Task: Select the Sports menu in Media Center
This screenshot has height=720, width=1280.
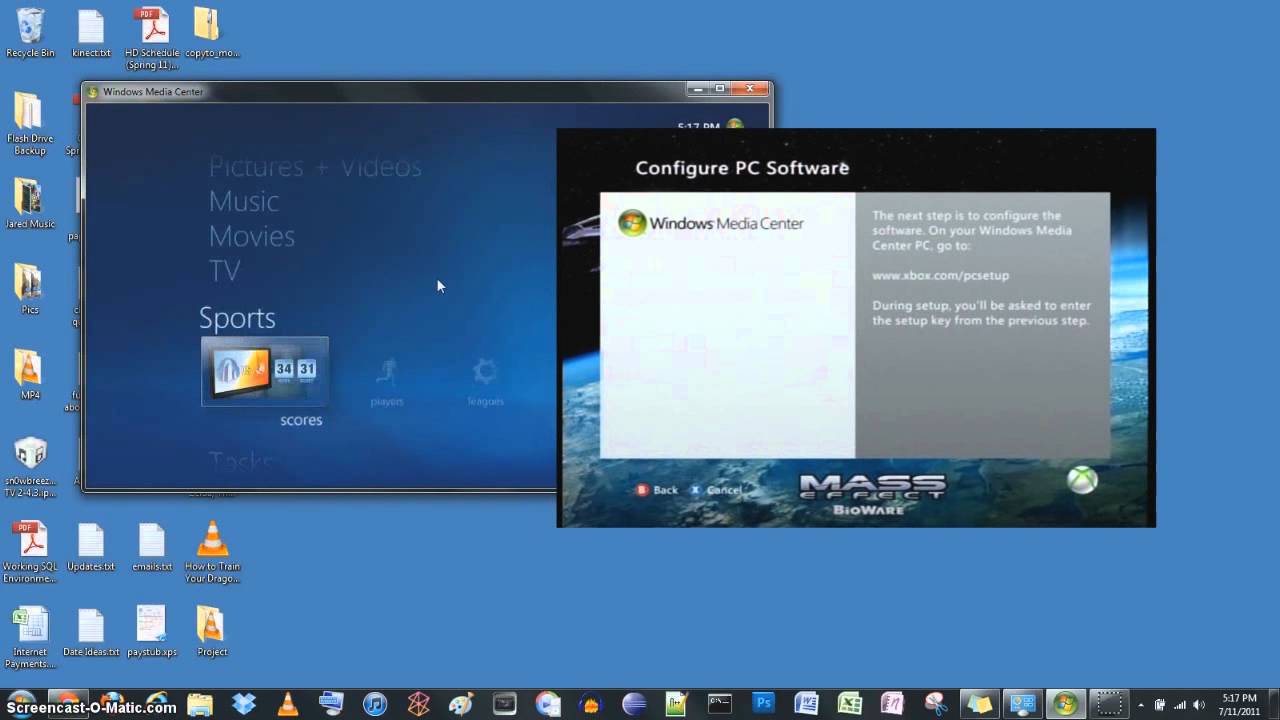Action: 237,318
